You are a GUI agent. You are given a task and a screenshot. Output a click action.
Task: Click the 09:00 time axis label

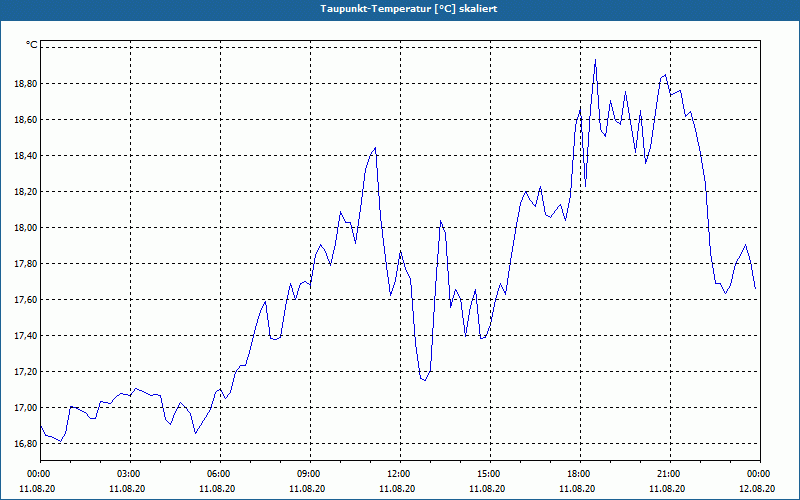(x=310, y=474)
